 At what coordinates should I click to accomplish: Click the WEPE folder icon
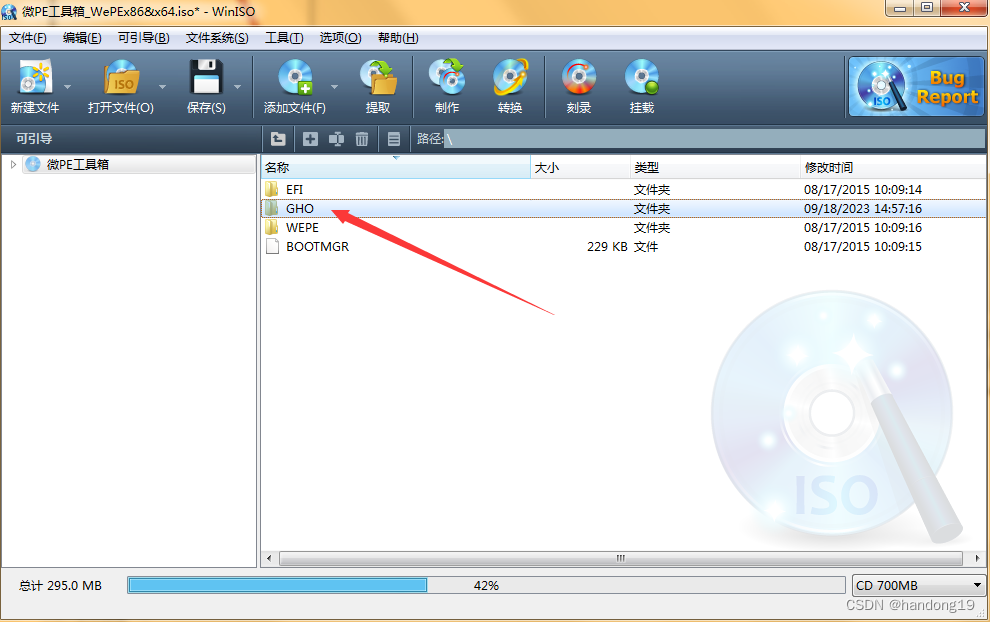(x=272, y=227)
